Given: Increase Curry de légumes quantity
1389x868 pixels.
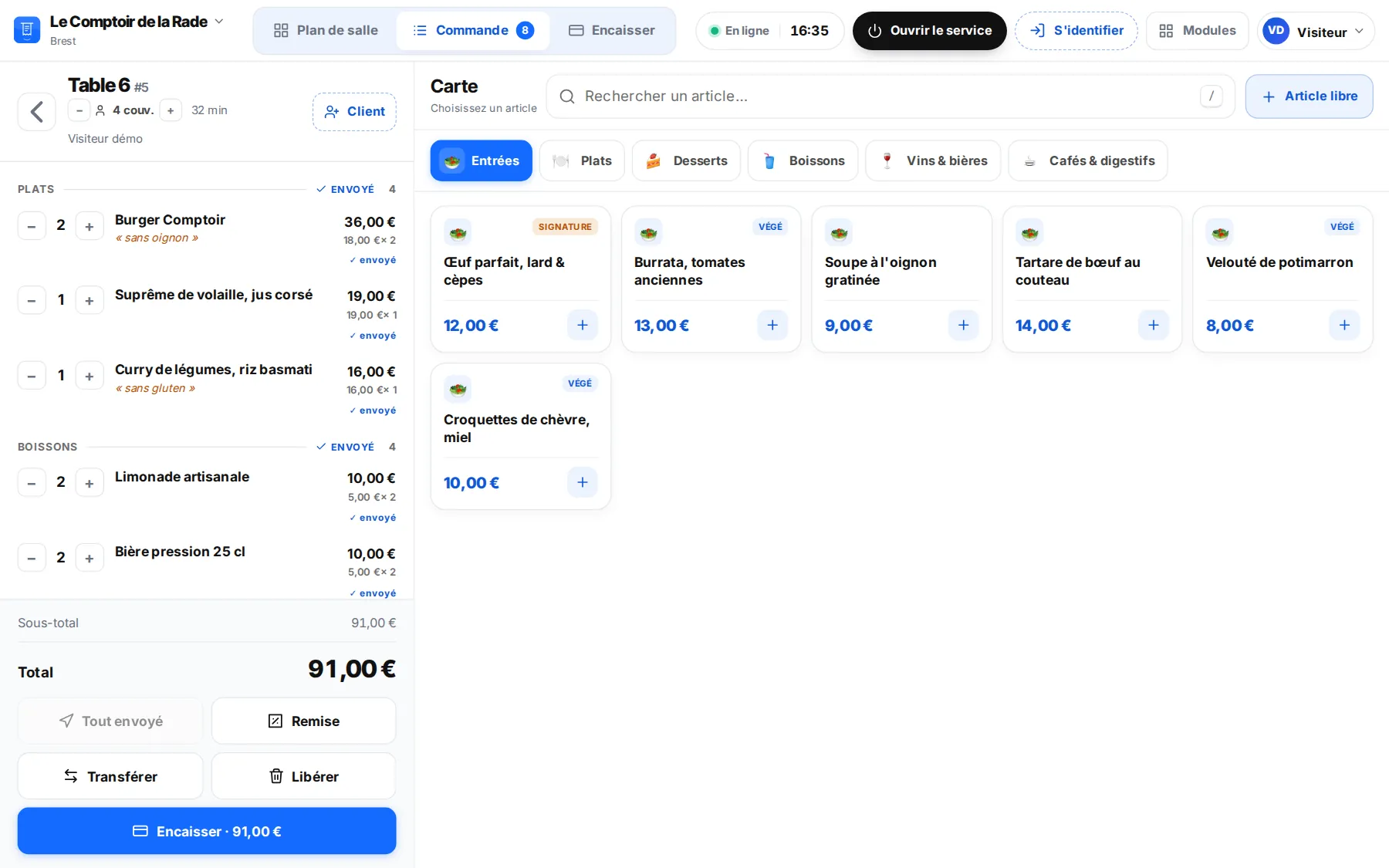Looking at the screenshot, I should pos(90,376).
